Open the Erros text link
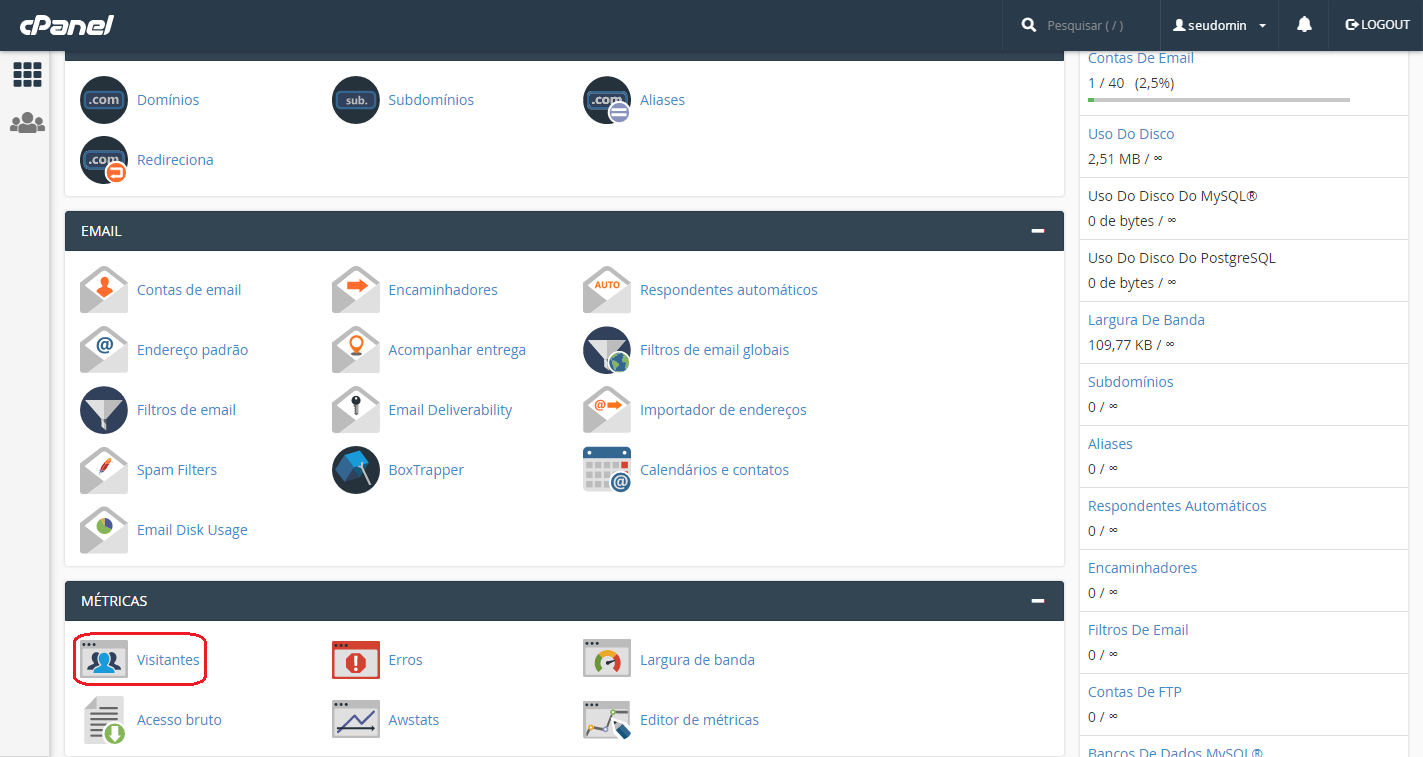This screenshot has width=1423, height=757. [x=405, y=660]
